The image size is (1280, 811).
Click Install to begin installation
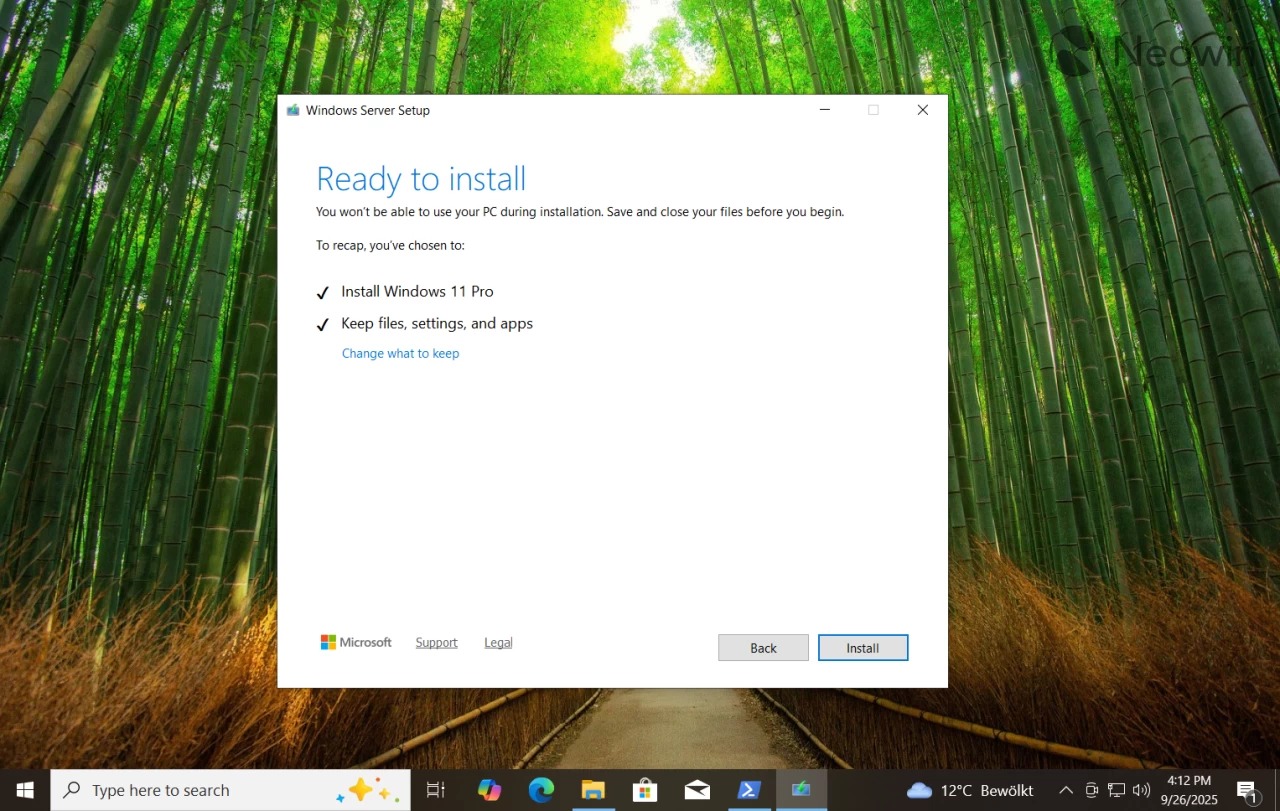[x=862, y=647]
